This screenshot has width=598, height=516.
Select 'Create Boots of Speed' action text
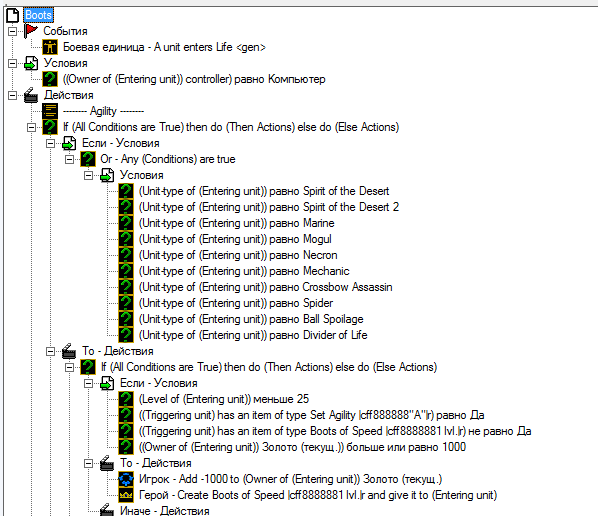pos(318,495)
